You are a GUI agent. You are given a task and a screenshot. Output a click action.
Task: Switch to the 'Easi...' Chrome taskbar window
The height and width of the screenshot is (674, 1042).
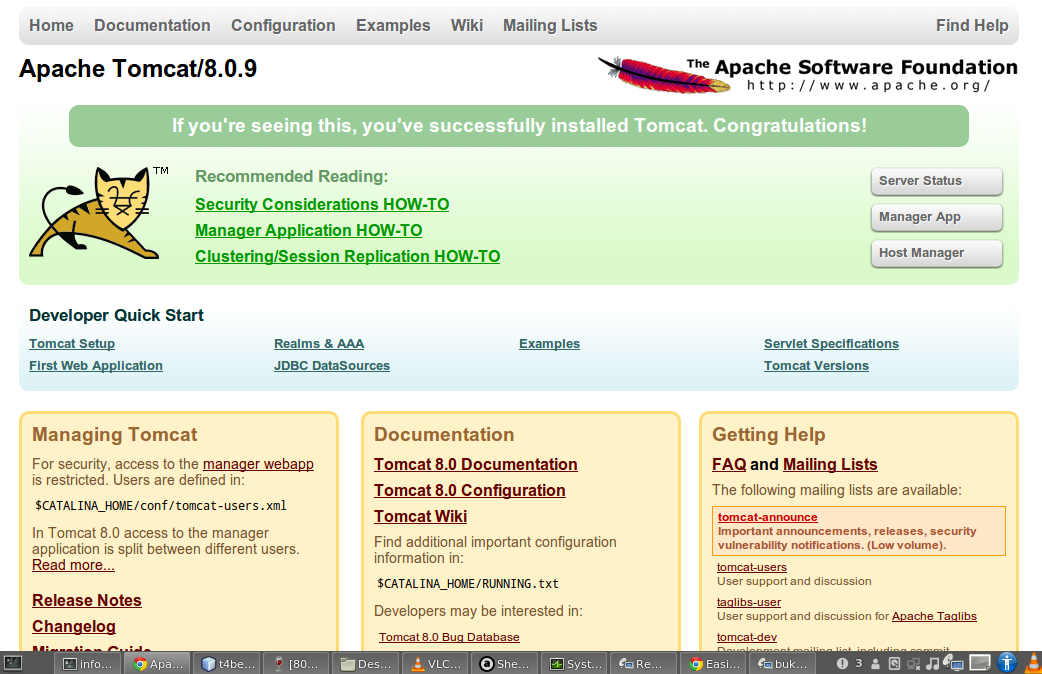pos(712,663)
